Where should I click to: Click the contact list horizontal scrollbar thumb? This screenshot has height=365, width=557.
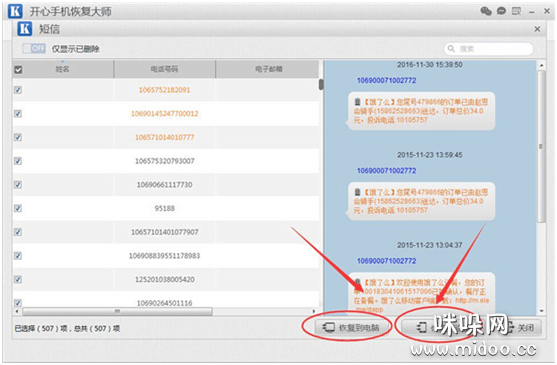coord(117,311)
